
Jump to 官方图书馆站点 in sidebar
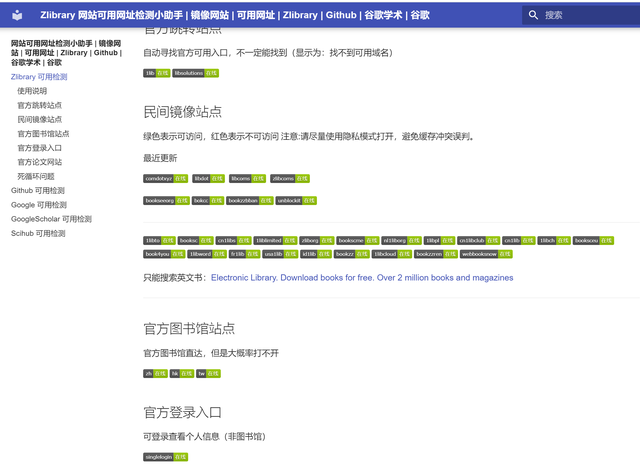click(x=43, y=133)
